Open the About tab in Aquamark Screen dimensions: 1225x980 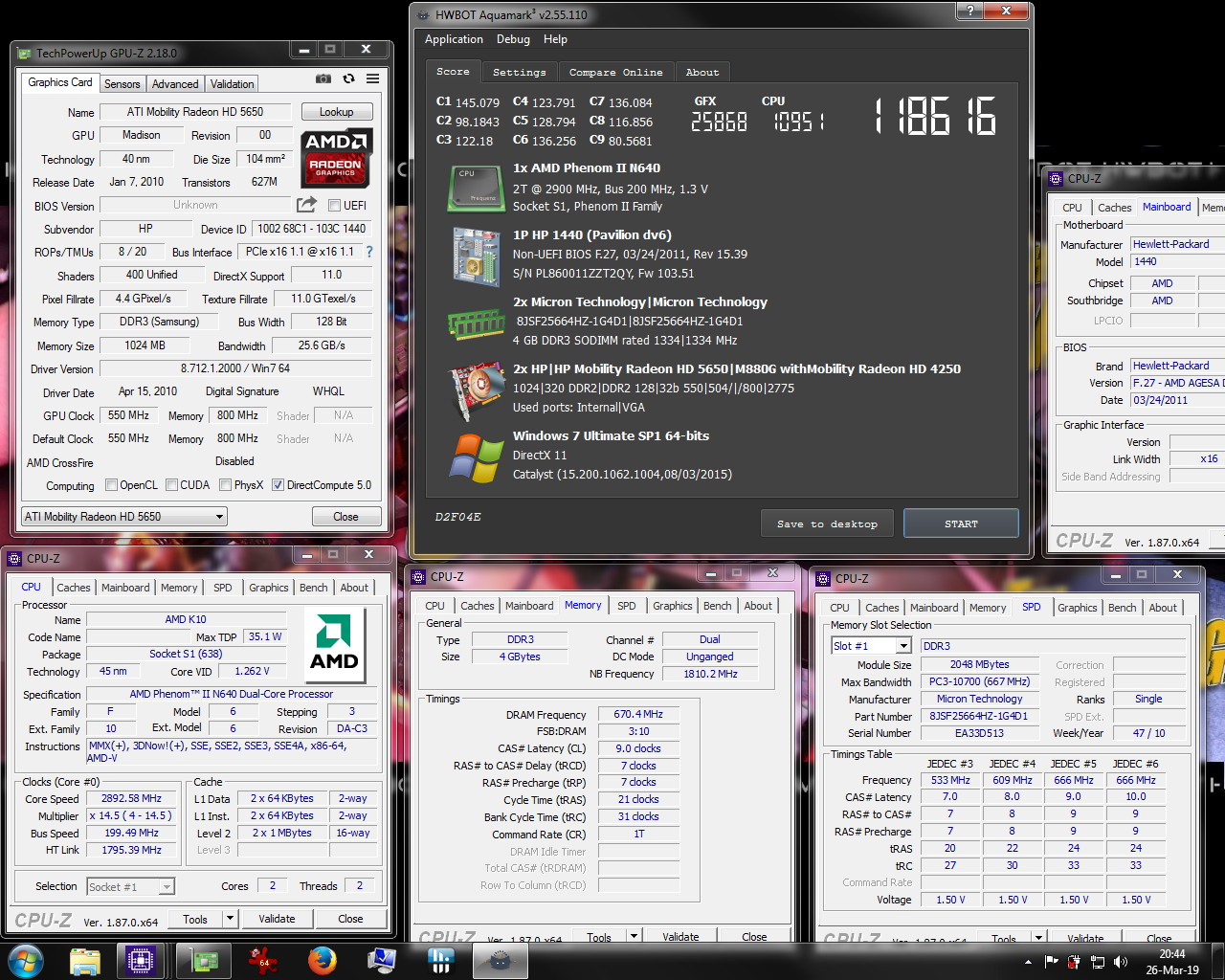(702, 72)
